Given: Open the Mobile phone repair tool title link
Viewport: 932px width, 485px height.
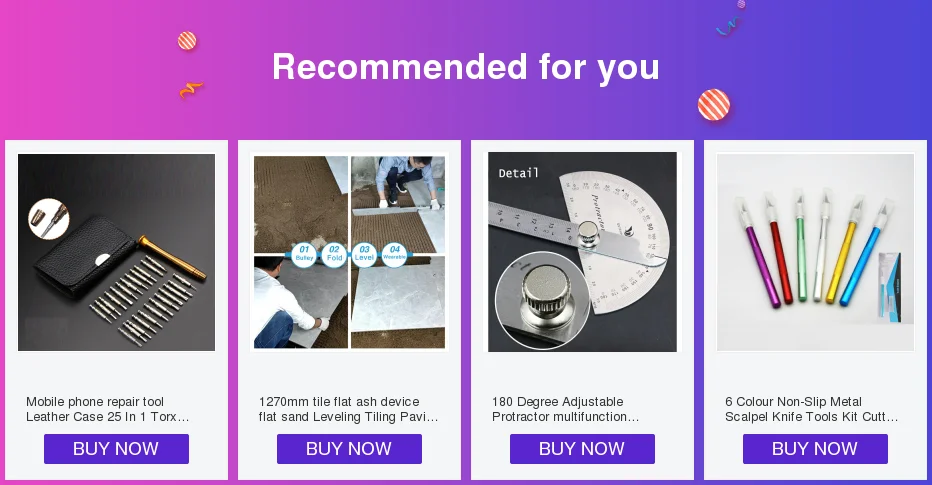Looking at the screenshot, I should (108, 410).
